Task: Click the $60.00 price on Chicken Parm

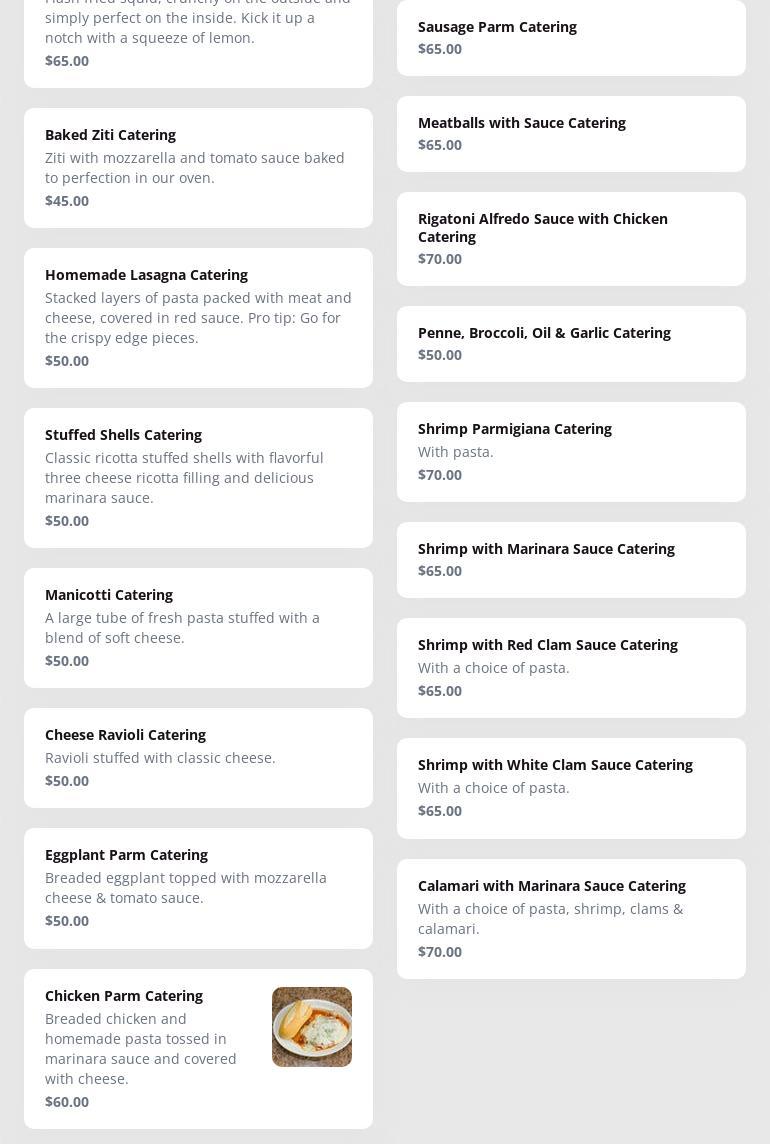Action: [x=67, y=1102]
